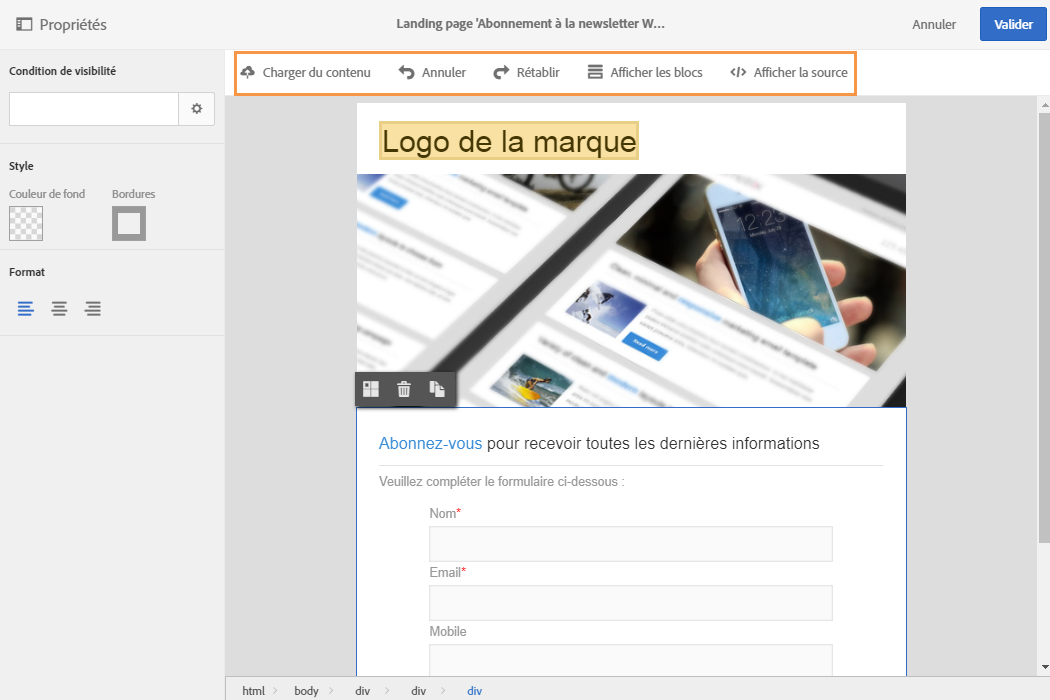Click the vertical scrollbar thumb

1044,328
